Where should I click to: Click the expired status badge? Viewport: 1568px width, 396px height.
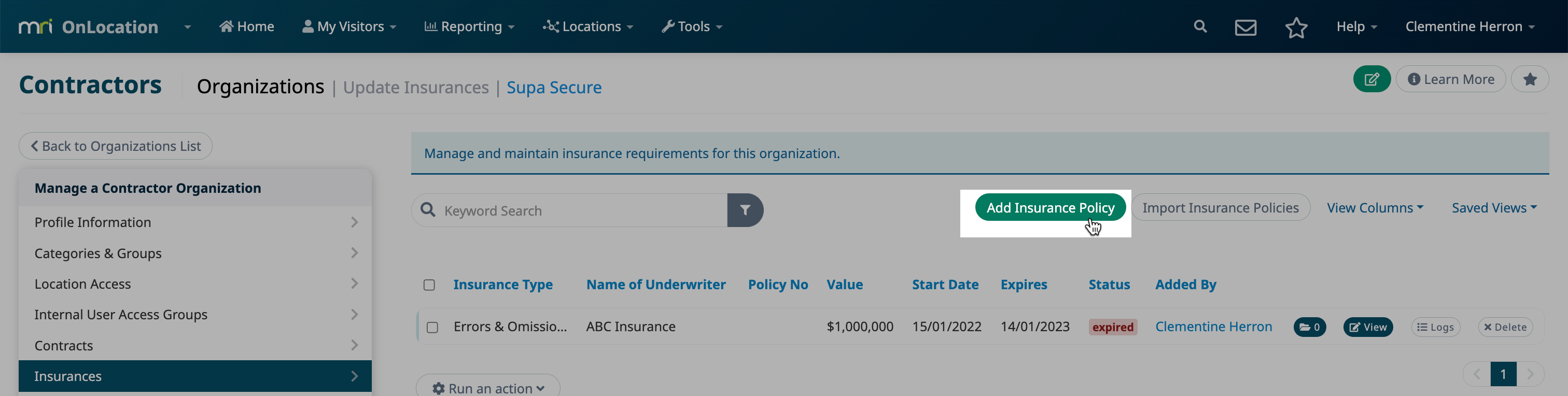[x=1112, y=327]
